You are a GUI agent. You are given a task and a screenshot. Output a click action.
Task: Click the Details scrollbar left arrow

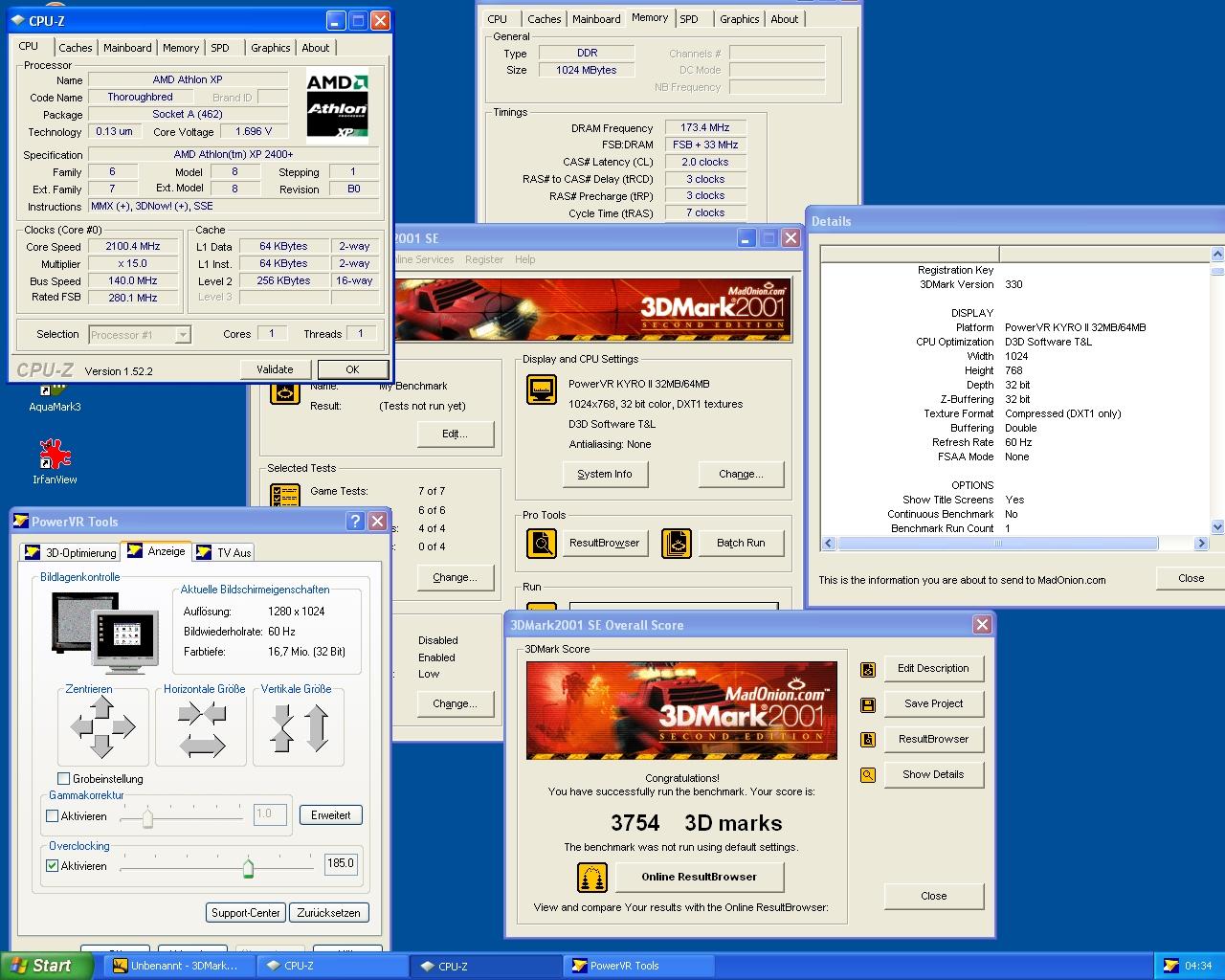(830, 544)
